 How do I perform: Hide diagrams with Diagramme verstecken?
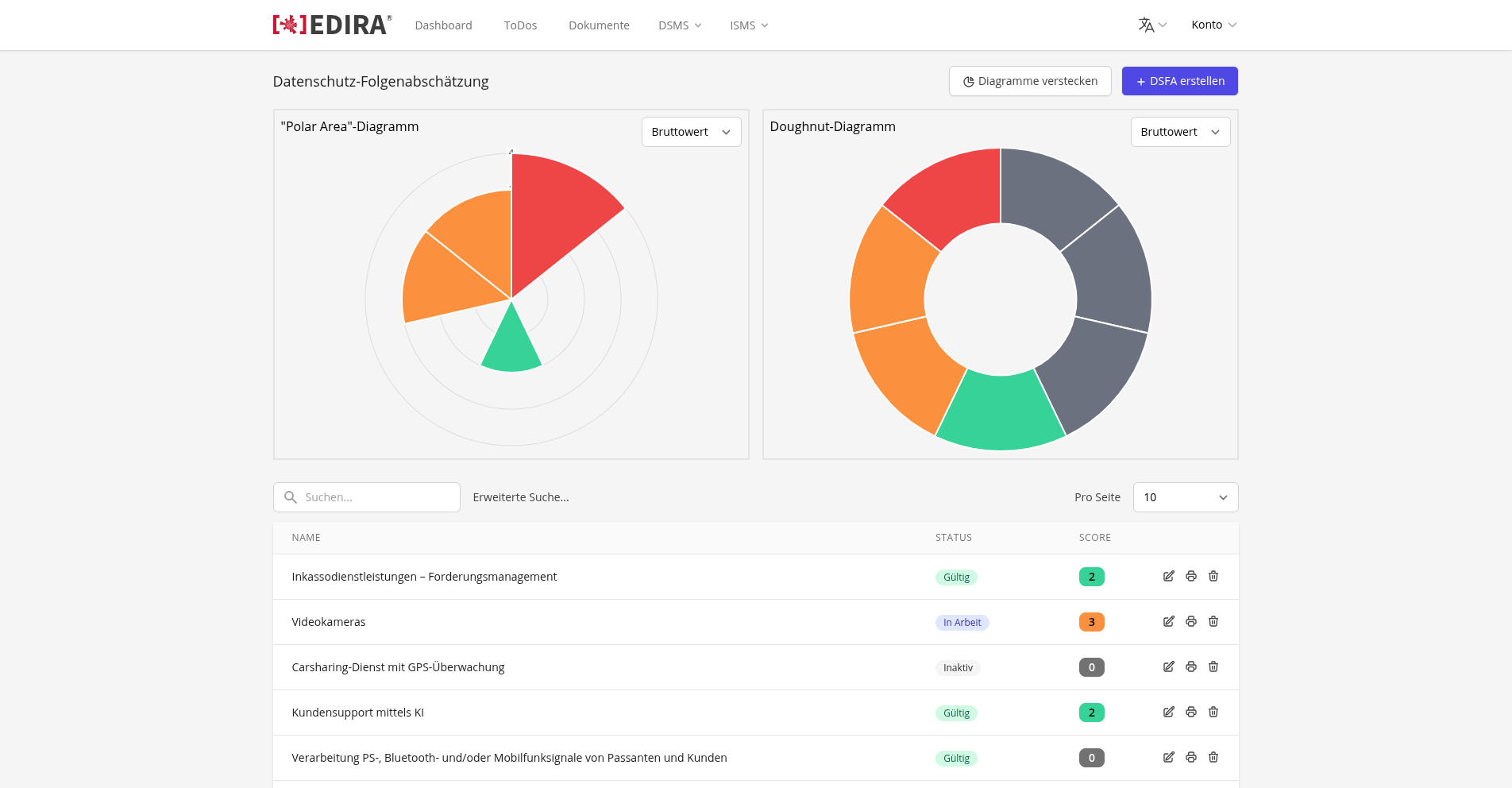[1030, 81]
